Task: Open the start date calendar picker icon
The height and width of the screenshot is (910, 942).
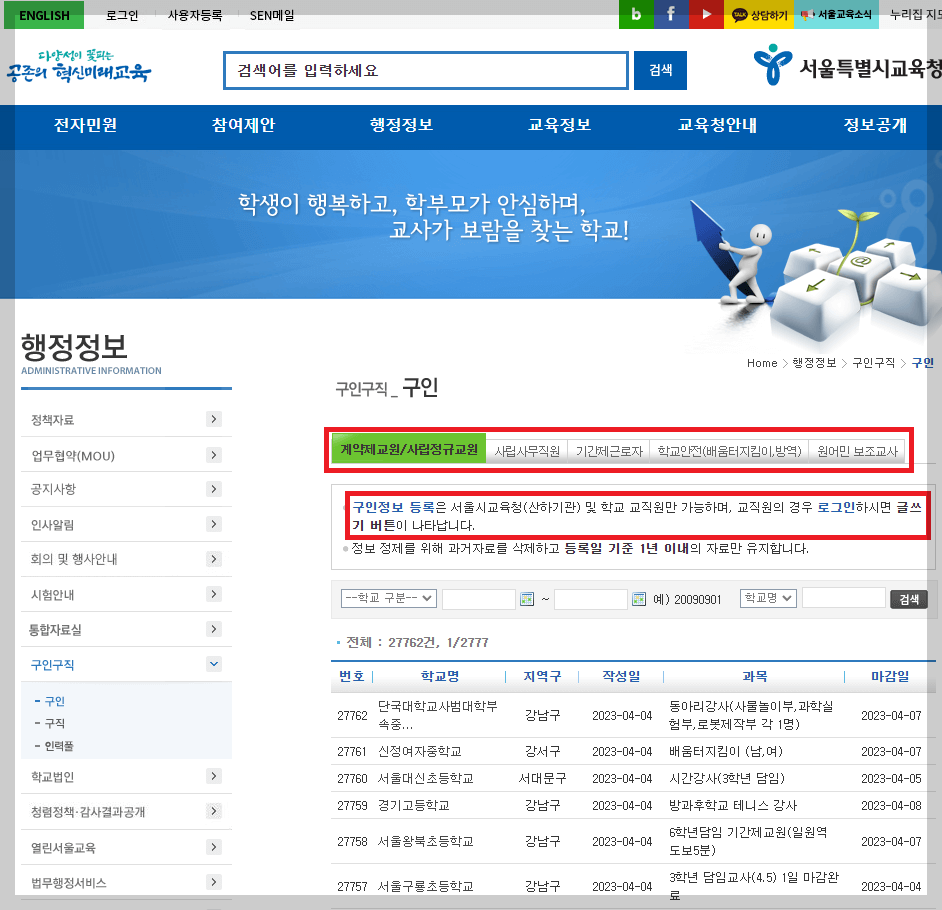Action: pos(528,599)
